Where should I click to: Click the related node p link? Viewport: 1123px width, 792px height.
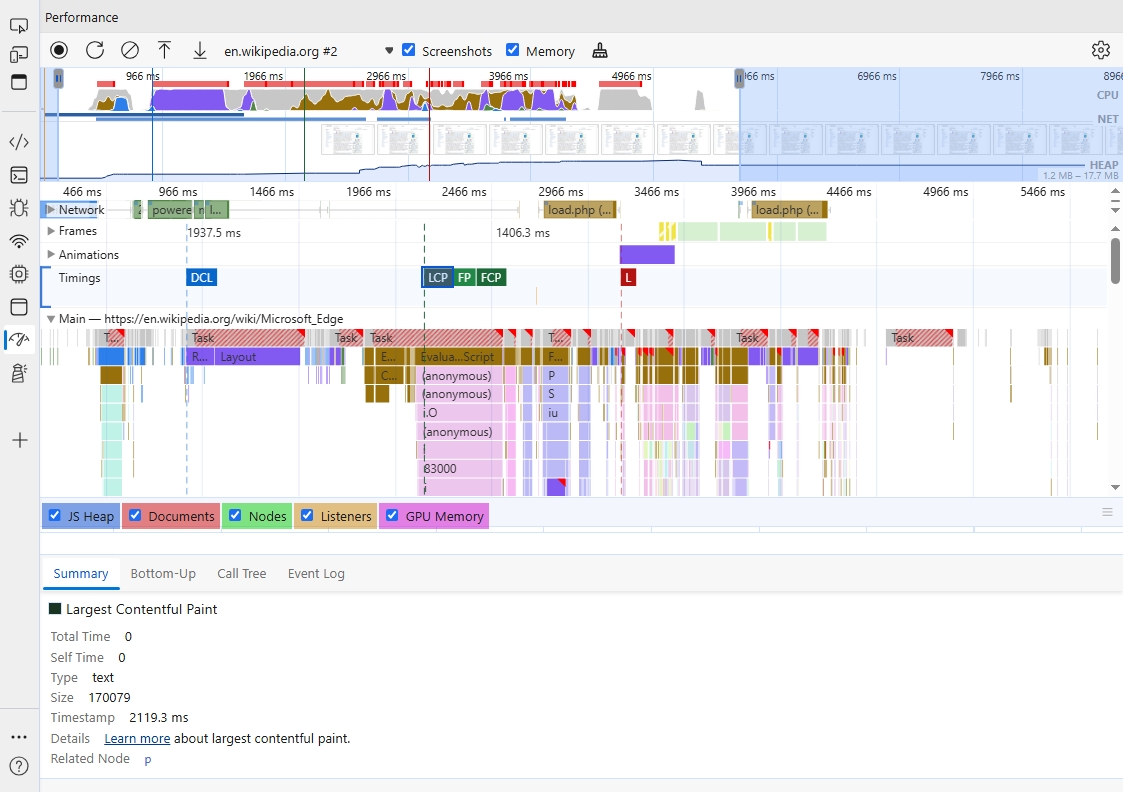coord(148,760)
